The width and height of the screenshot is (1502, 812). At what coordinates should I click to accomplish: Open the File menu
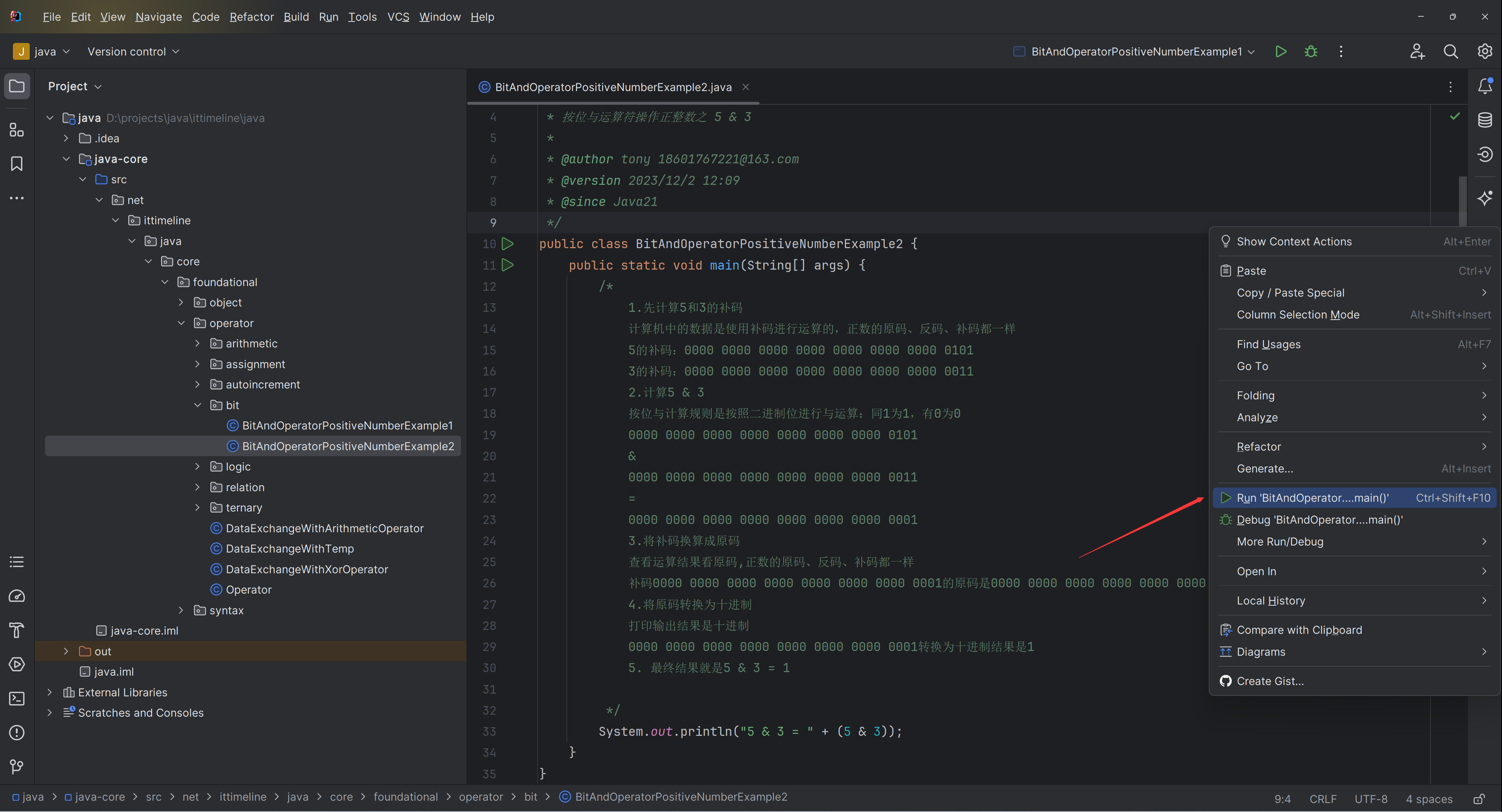click(51, 17)
